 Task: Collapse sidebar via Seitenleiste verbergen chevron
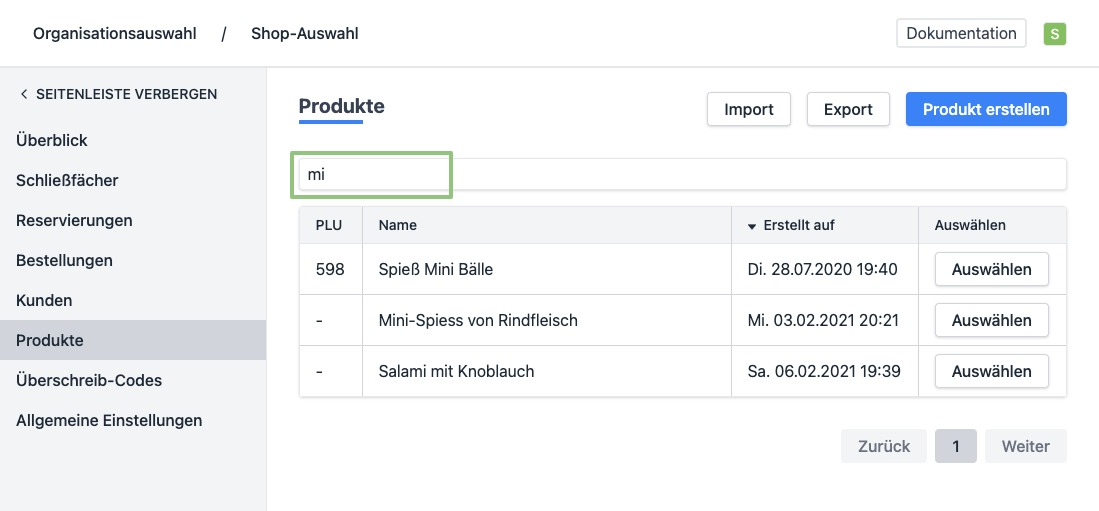[24, 94]
